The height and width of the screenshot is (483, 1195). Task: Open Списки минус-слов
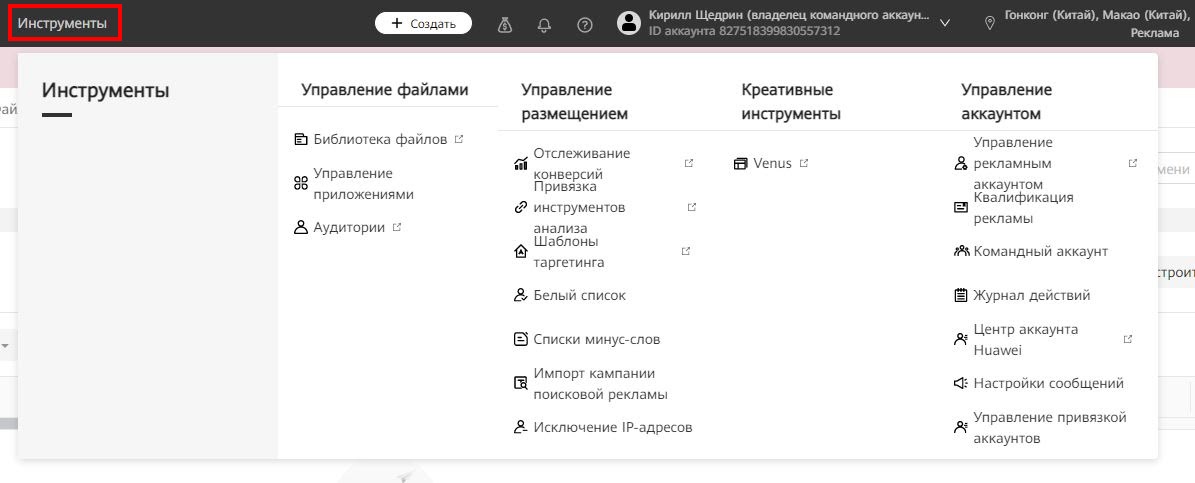point(596,339)
